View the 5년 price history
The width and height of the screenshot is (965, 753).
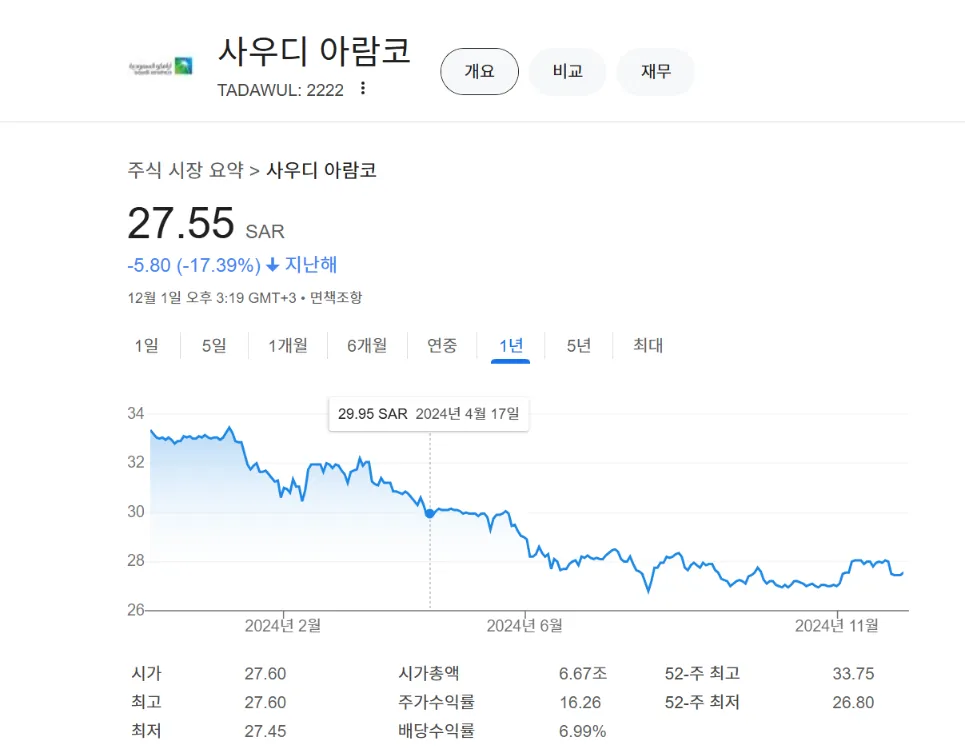(577, 345)
